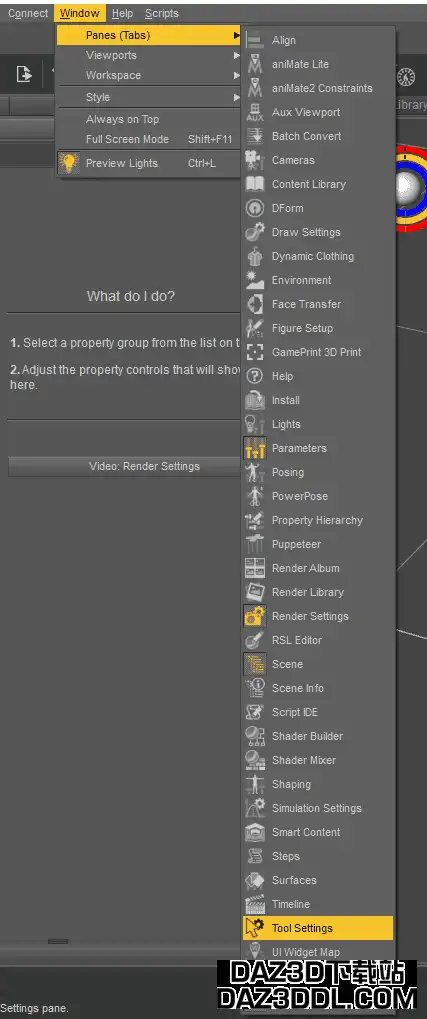Click the Render Settings camera icon
Viewport: 427px width, 1019px height.
click(254, 615)
